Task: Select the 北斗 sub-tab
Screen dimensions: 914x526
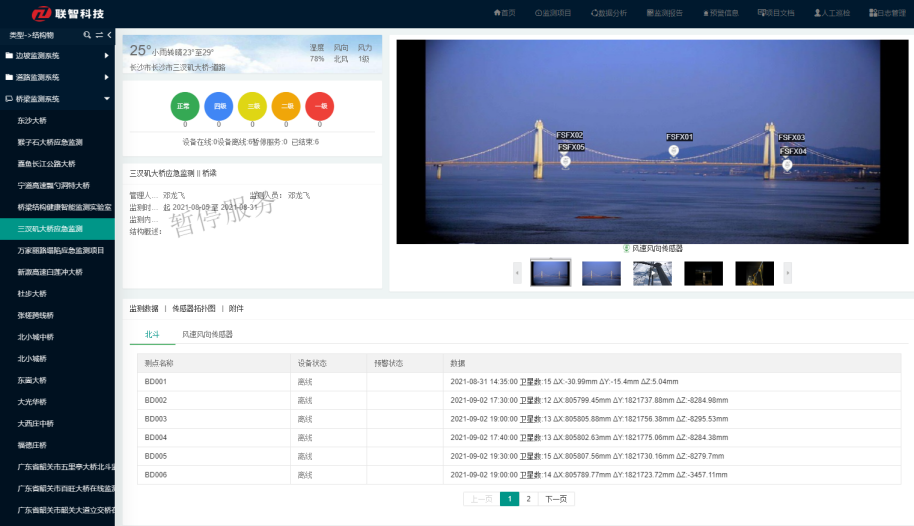Action: coord(152,334)
